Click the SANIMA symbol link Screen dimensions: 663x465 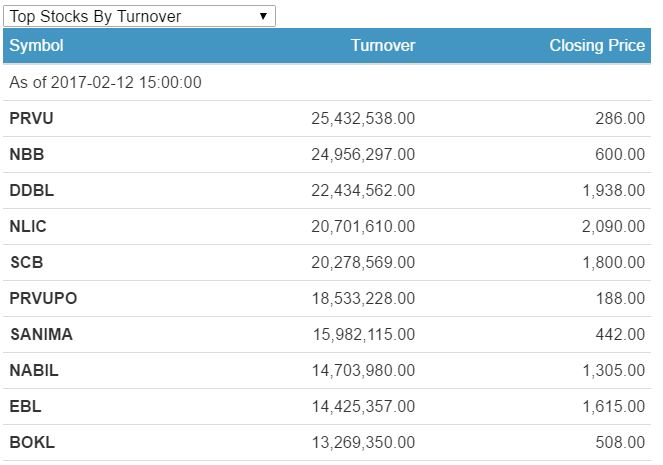[41, 335]
